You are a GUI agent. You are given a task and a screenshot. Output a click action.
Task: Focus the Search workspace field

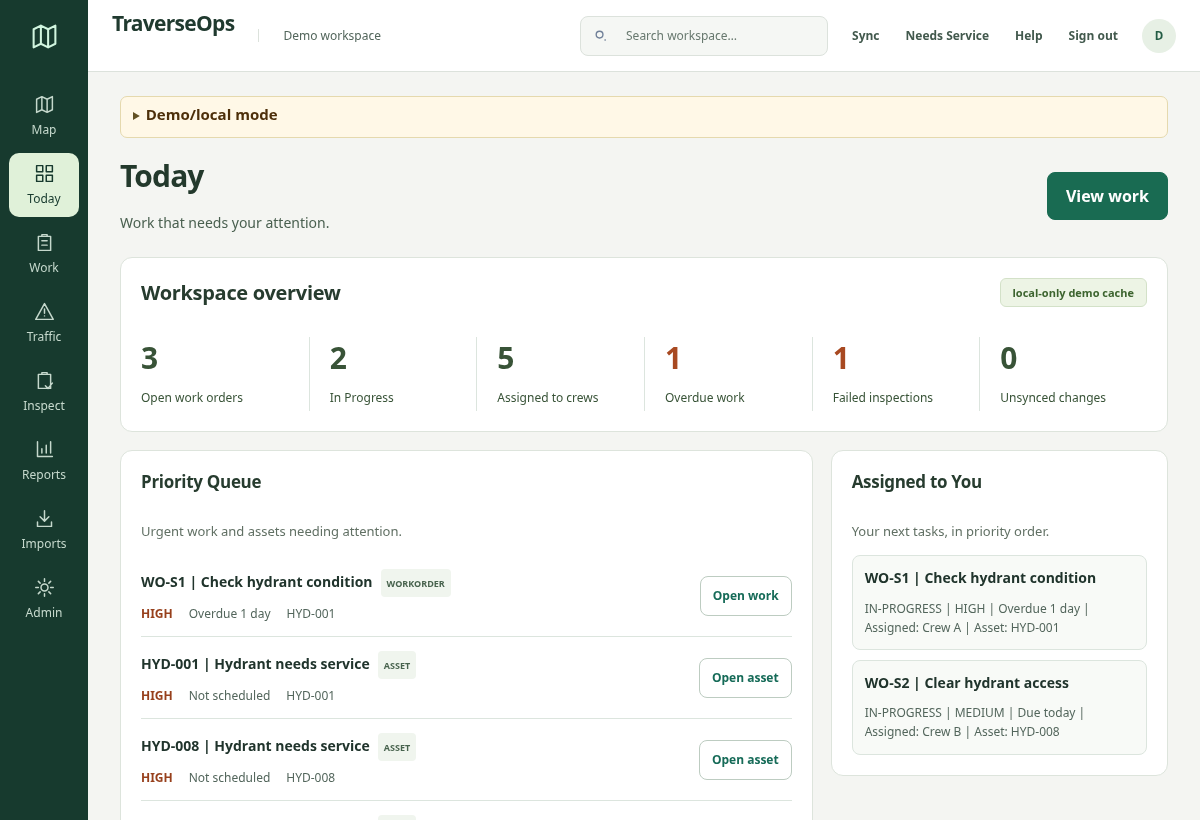point(704,36)
